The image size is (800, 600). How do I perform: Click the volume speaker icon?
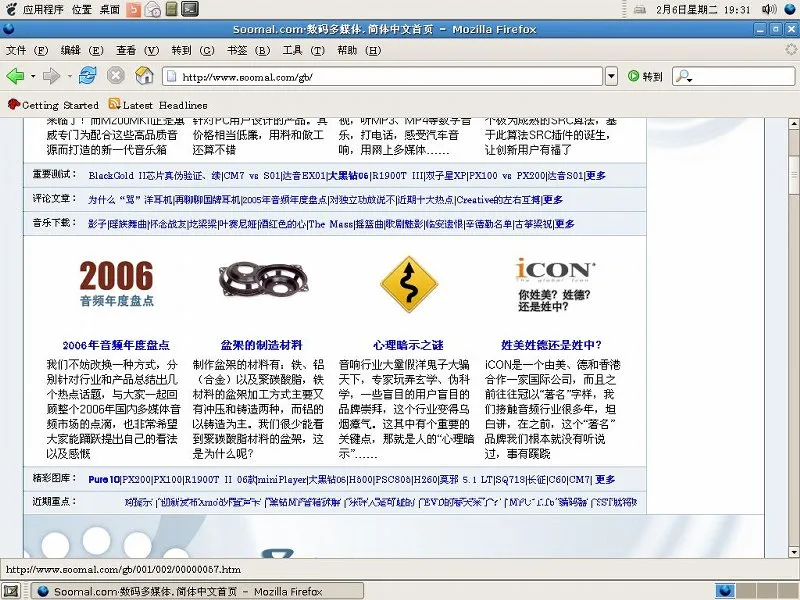(x=768, y=9)
